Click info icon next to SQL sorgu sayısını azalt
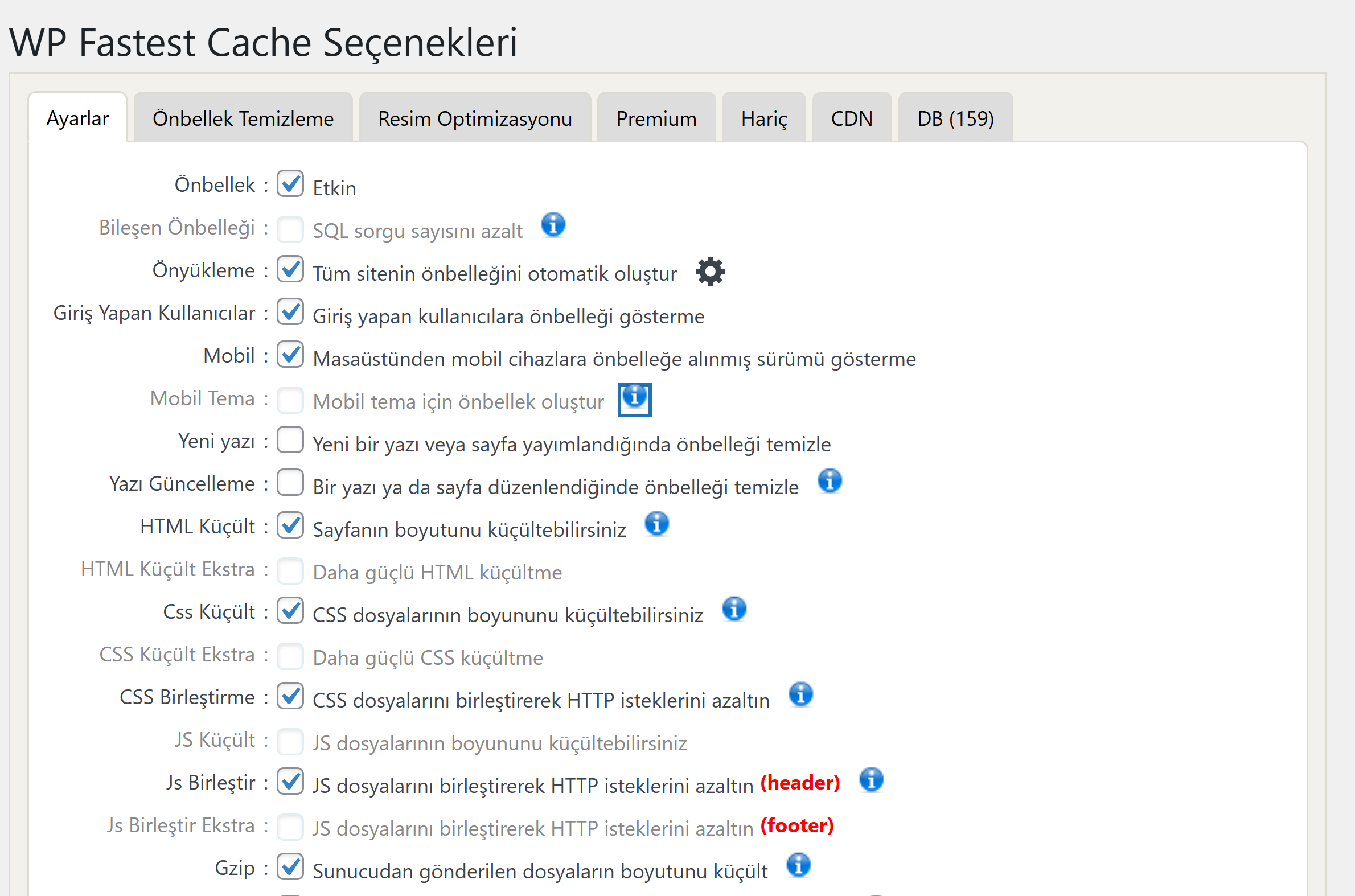The height and width of the screenshot is (896, 1355). [553, 225]
